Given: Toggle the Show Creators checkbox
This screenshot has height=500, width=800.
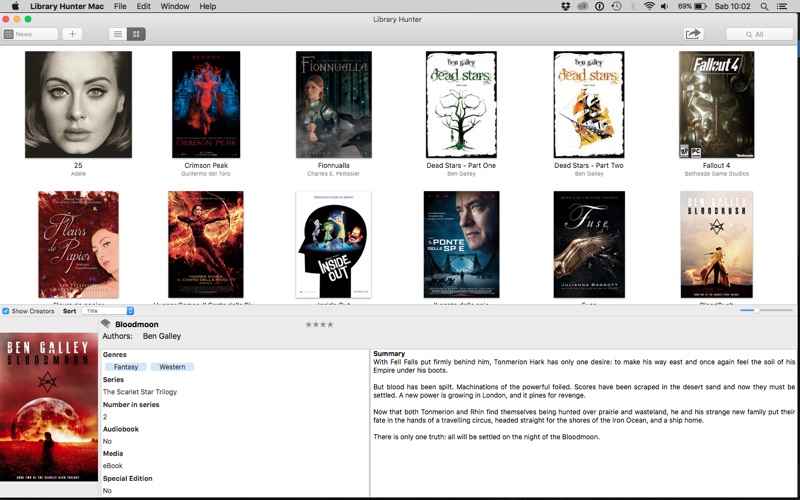Looking at the screenshot, I should coord(6,311).
